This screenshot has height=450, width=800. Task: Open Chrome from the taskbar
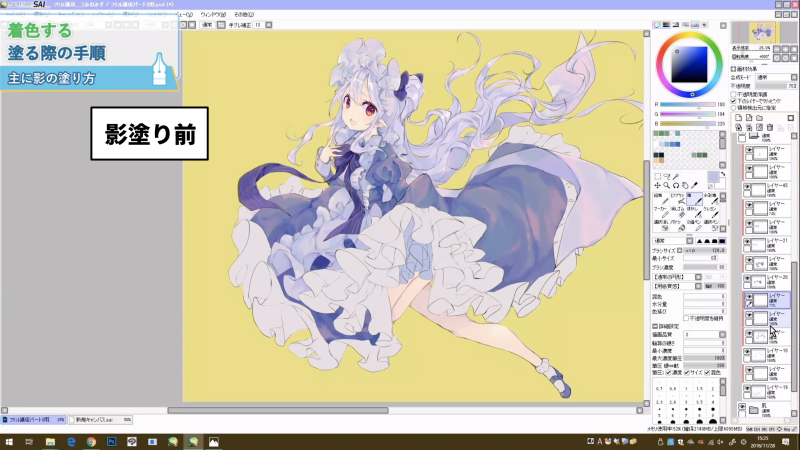[x=91, y=442]
